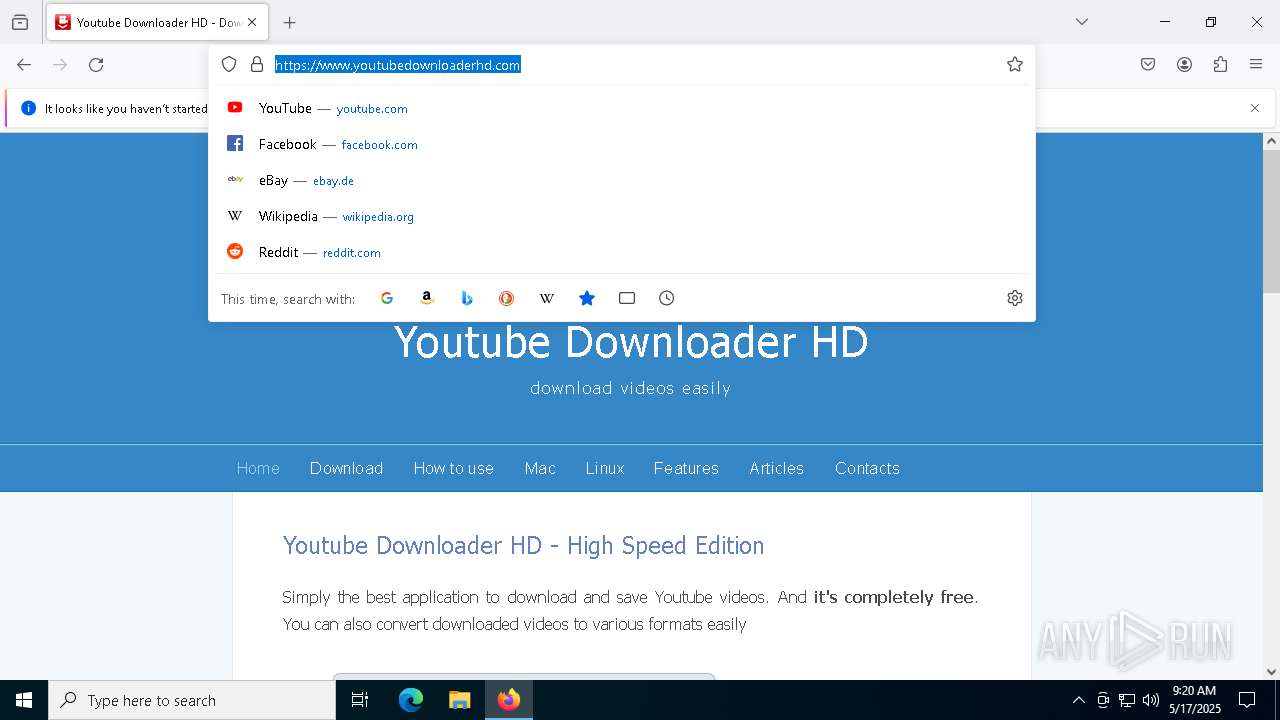Search with Amazon this time

tap(427, 298)
